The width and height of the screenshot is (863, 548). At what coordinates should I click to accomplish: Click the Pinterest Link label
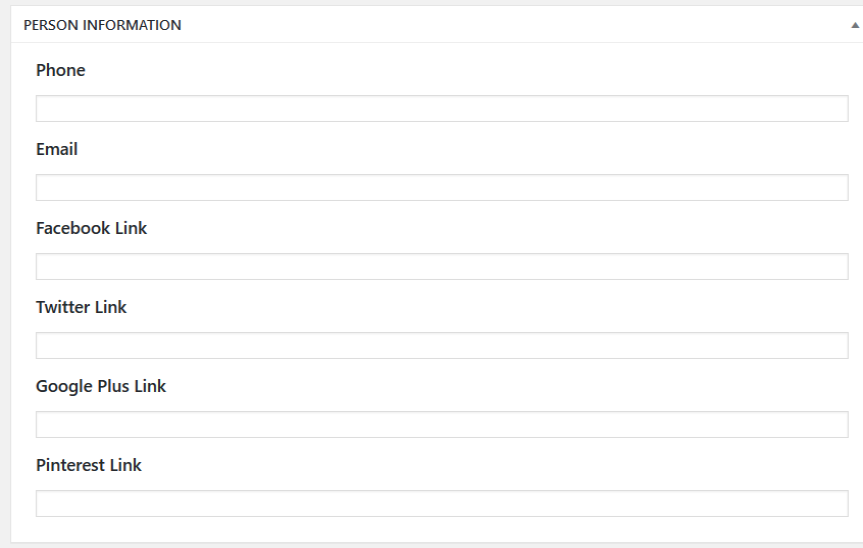88,465
